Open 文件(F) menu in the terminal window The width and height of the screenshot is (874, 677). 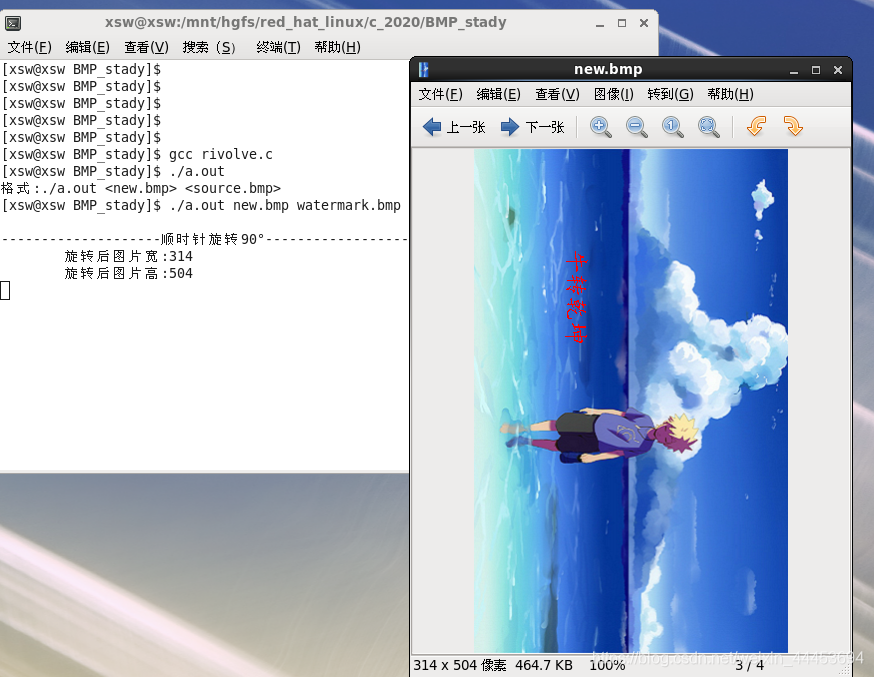click(30, 47)
